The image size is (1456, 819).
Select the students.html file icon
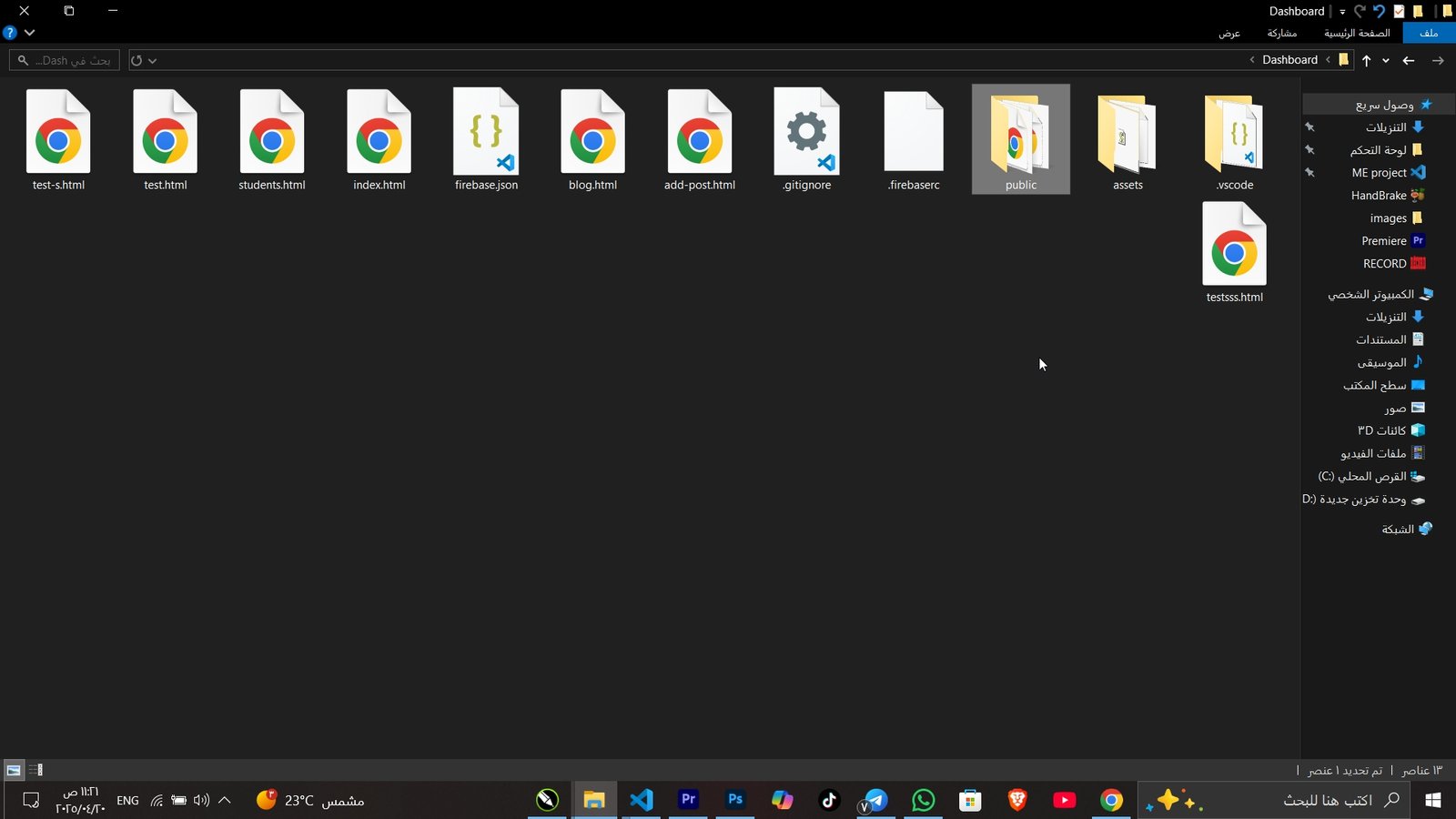(x=272, y=132)
